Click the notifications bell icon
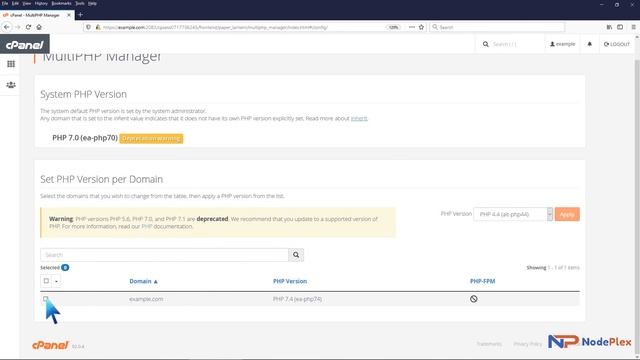640x360 pixels. click(589, 44)
